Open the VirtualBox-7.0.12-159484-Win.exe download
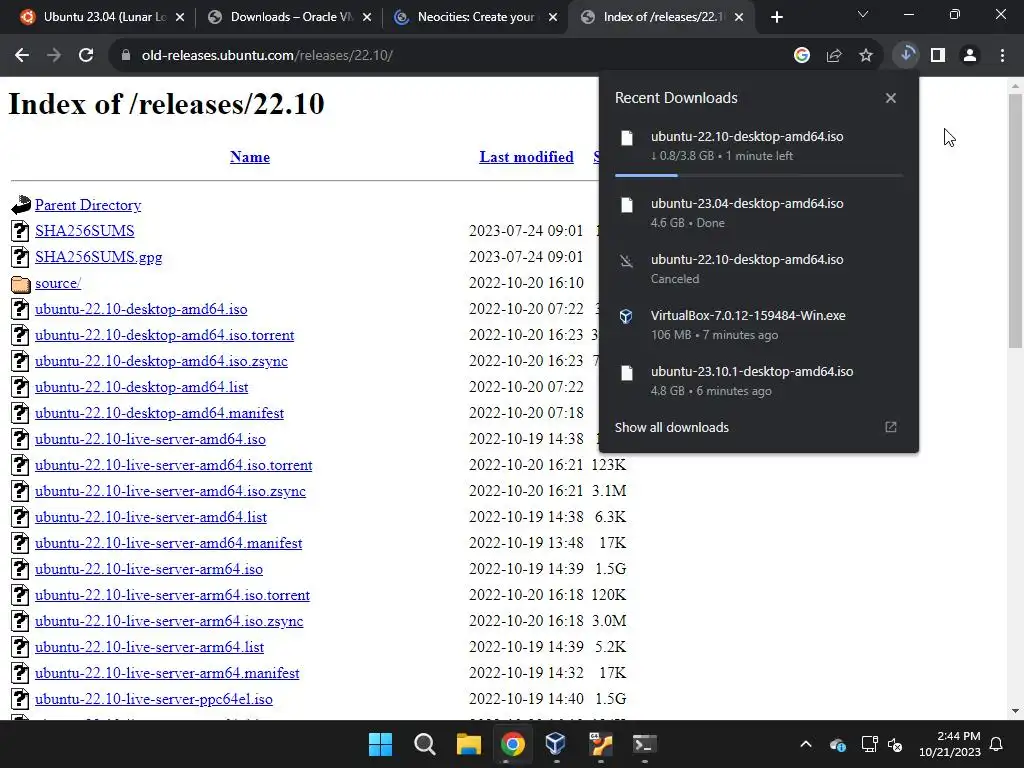The height and width of the screenshot is (768, 1024). 758,325
